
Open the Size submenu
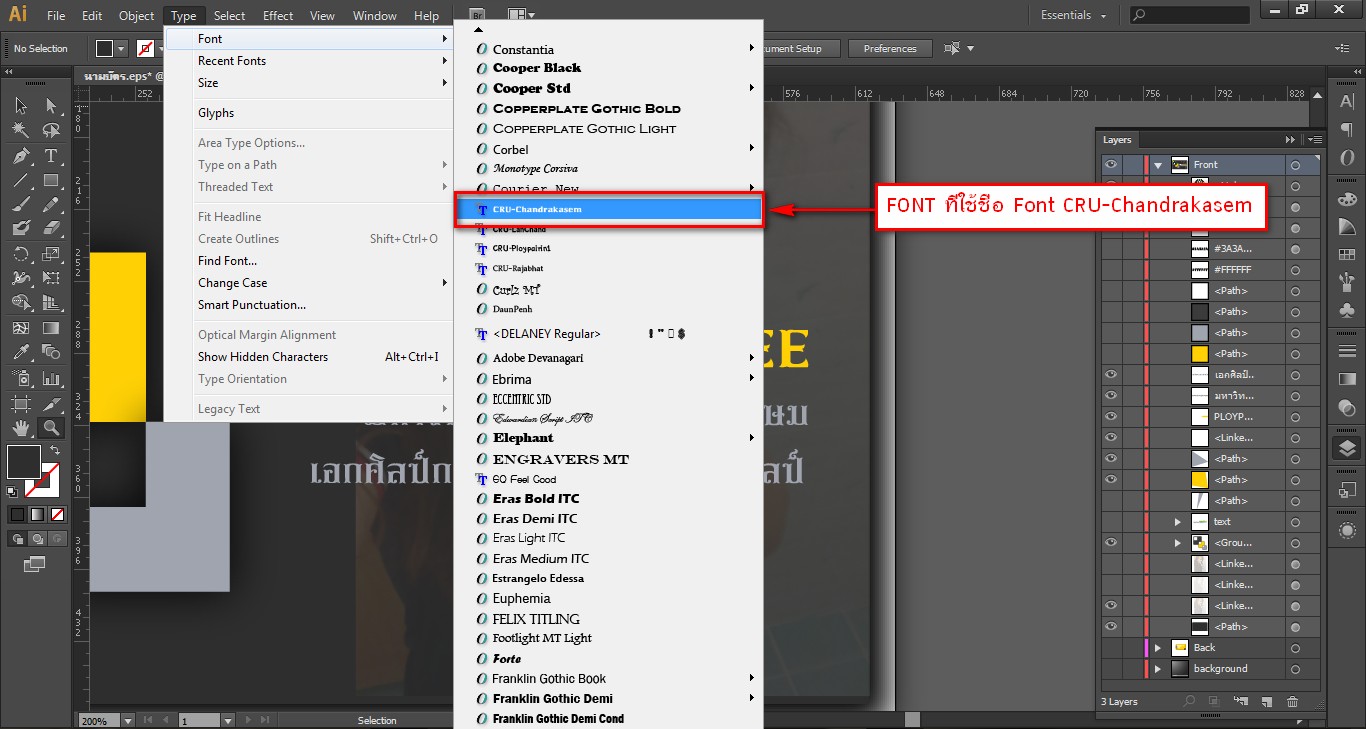click(x=309, y=83)
